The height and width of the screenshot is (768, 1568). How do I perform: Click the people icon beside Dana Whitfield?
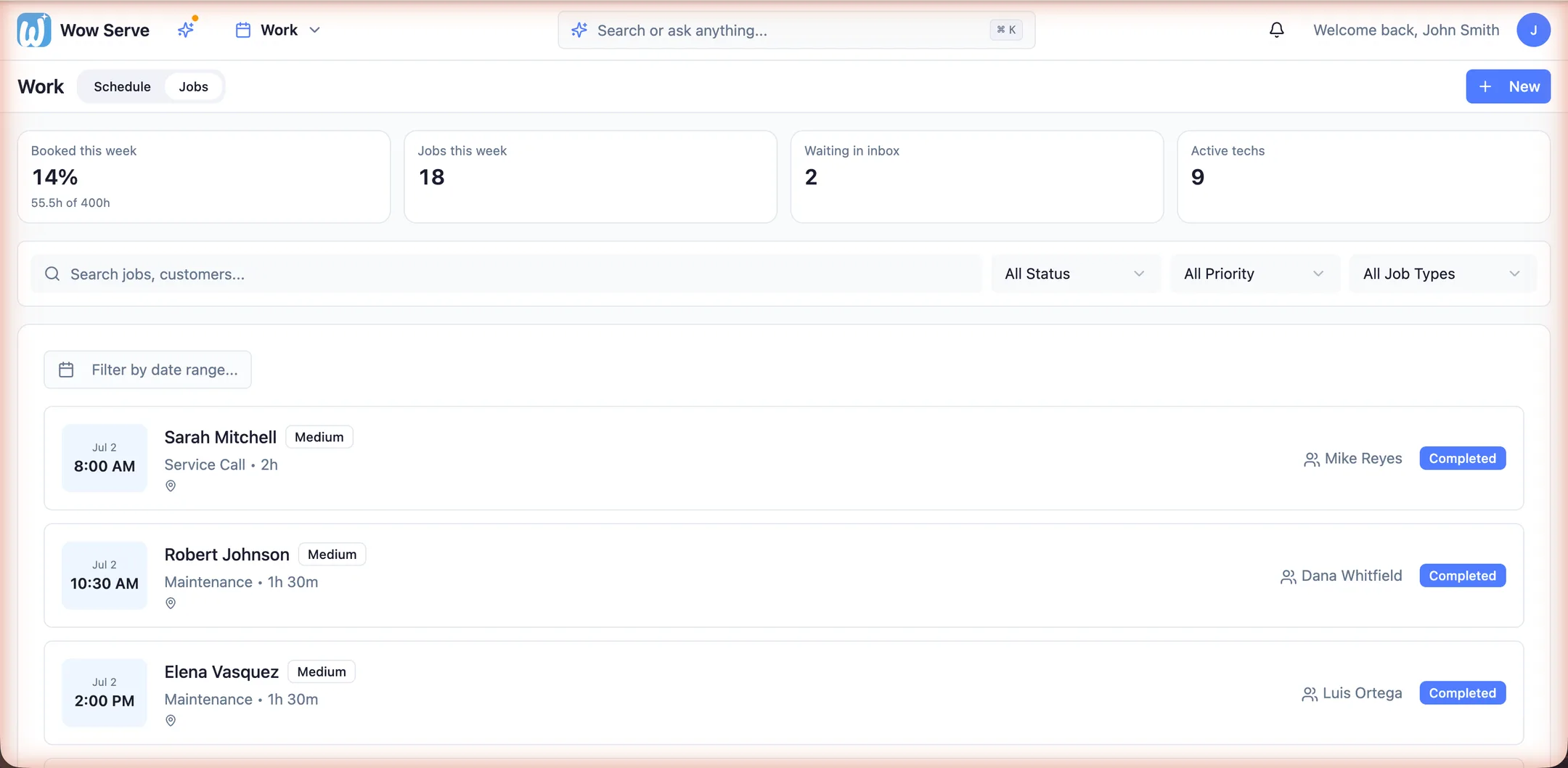click(x=1288, y=576)
